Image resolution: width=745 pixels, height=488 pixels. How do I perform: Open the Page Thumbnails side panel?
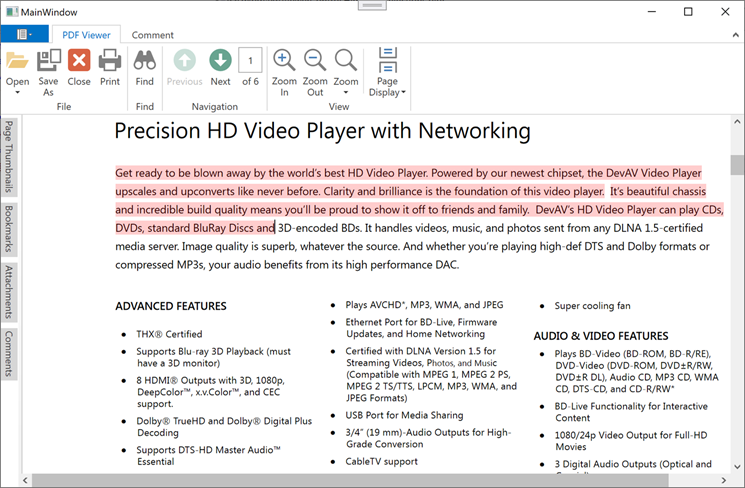coord(9,157)
